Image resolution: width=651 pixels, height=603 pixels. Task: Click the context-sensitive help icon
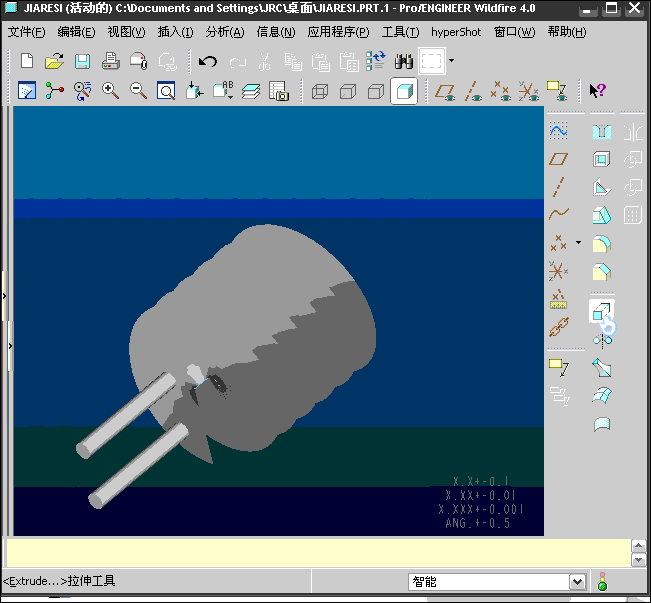[597, 91]
